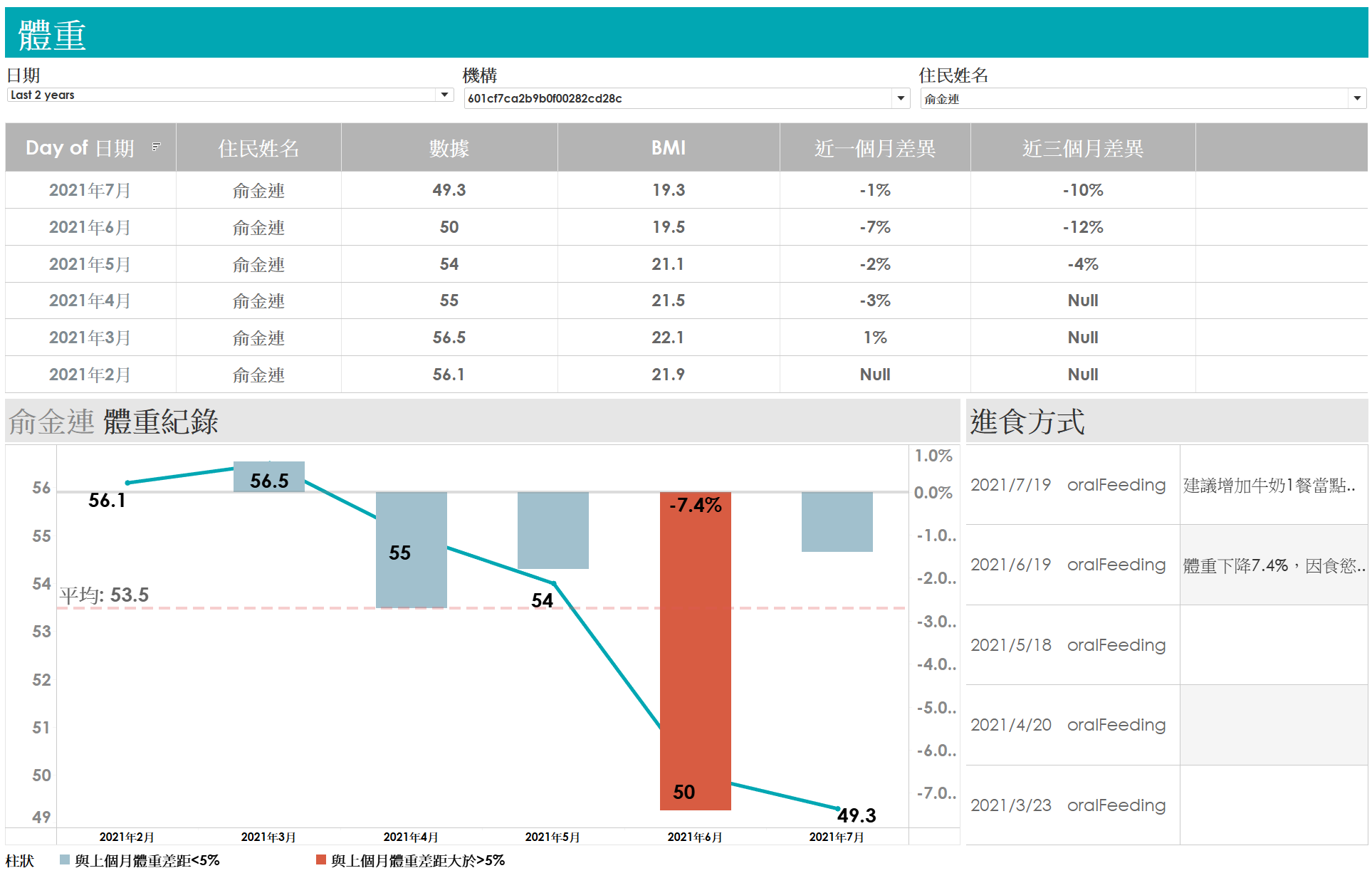
Task: Click the Day of 日期 column header
Action: tap(90, 147)
